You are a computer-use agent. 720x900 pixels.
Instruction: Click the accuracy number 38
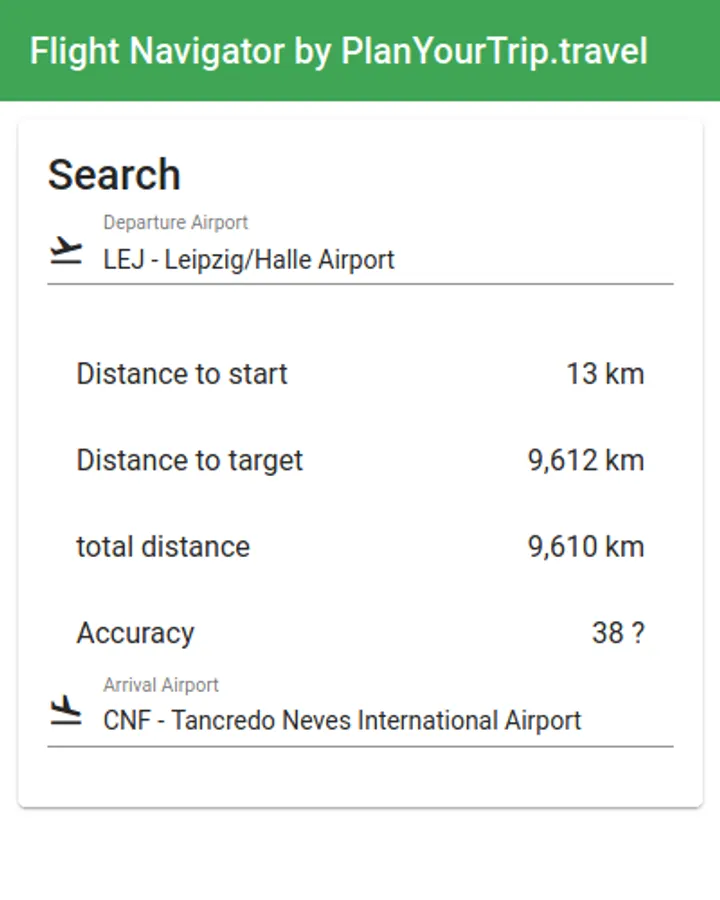pyautogui.click(x=608, y=634)
